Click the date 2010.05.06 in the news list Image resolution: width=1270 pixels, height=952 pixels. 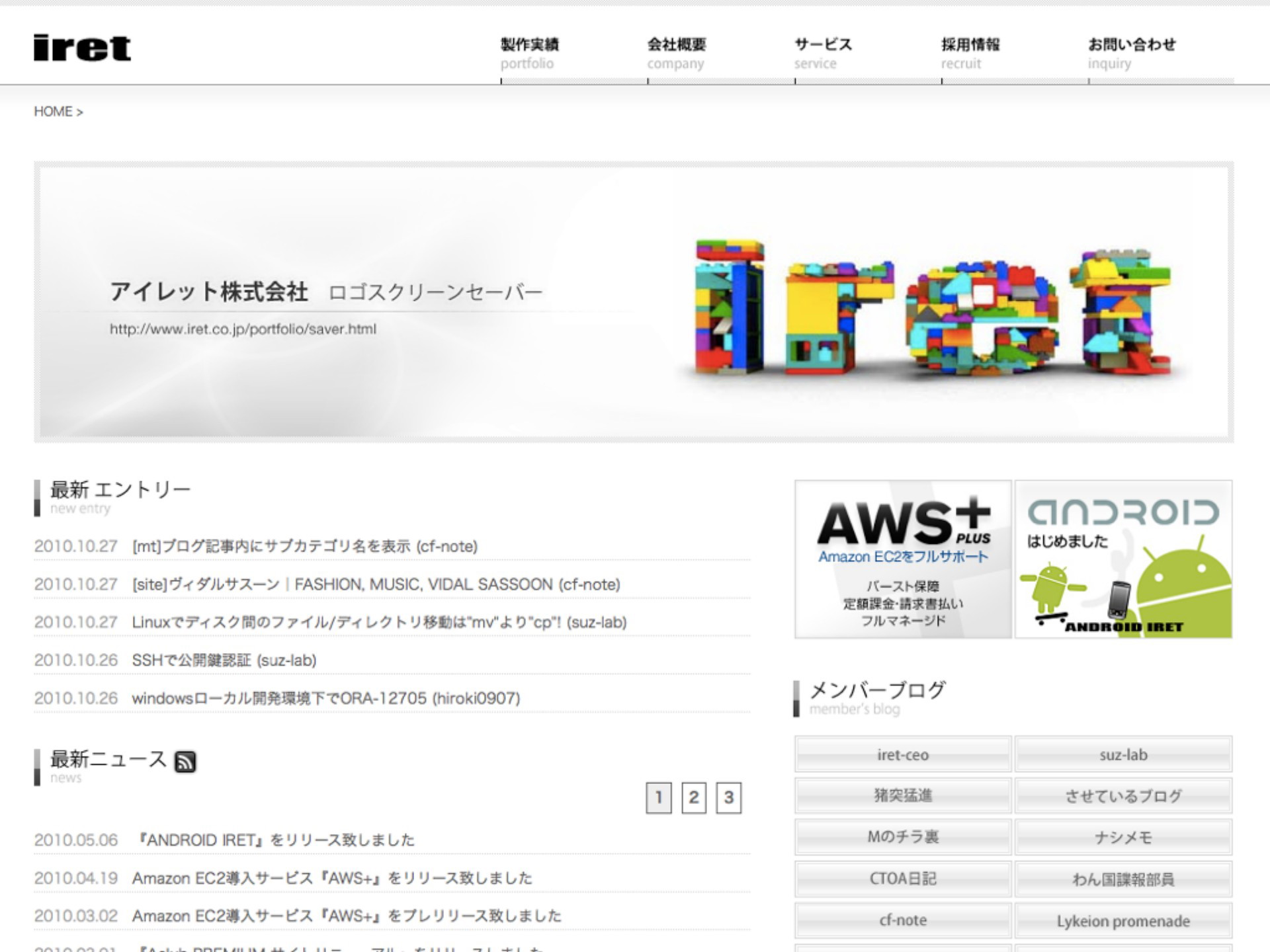[76, 840]
